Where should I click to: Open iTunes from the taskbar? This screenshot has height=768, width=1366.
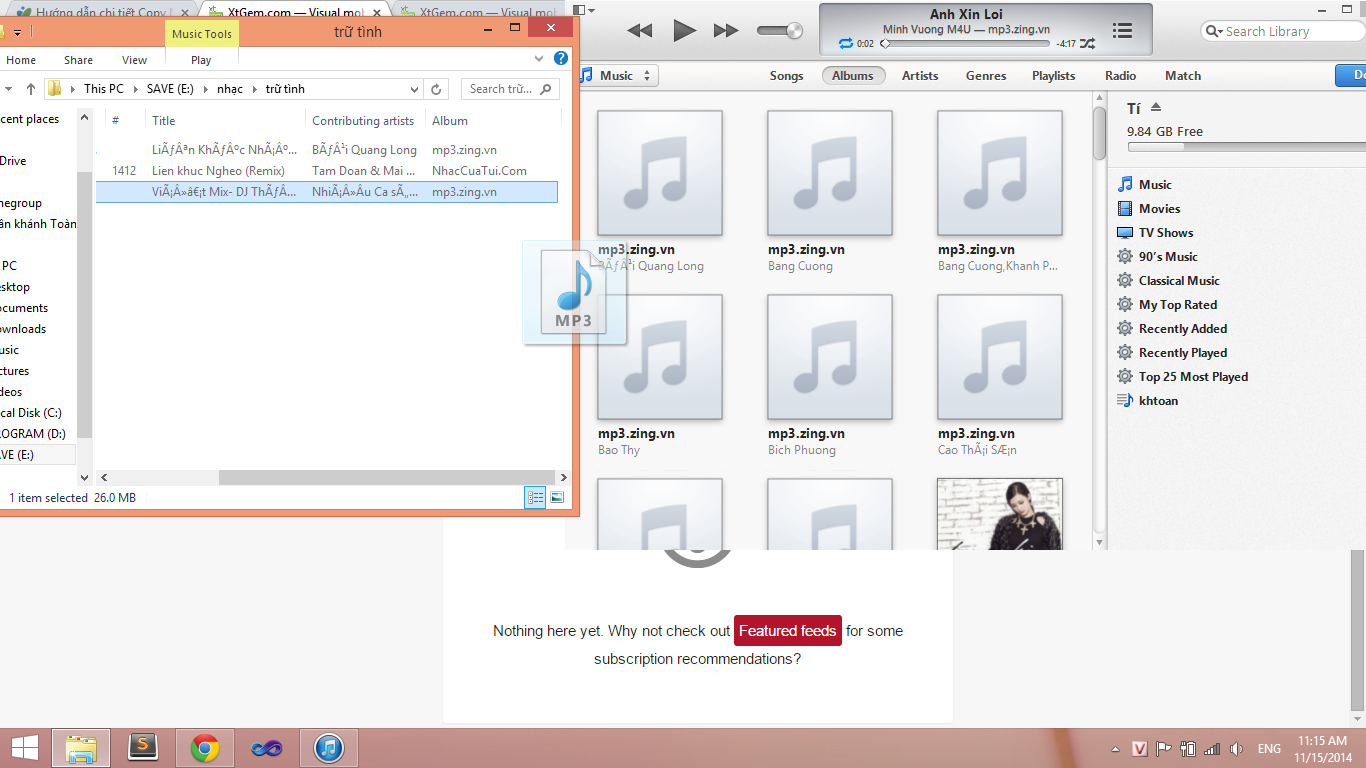pyautogui.click(x=329, y=748)
